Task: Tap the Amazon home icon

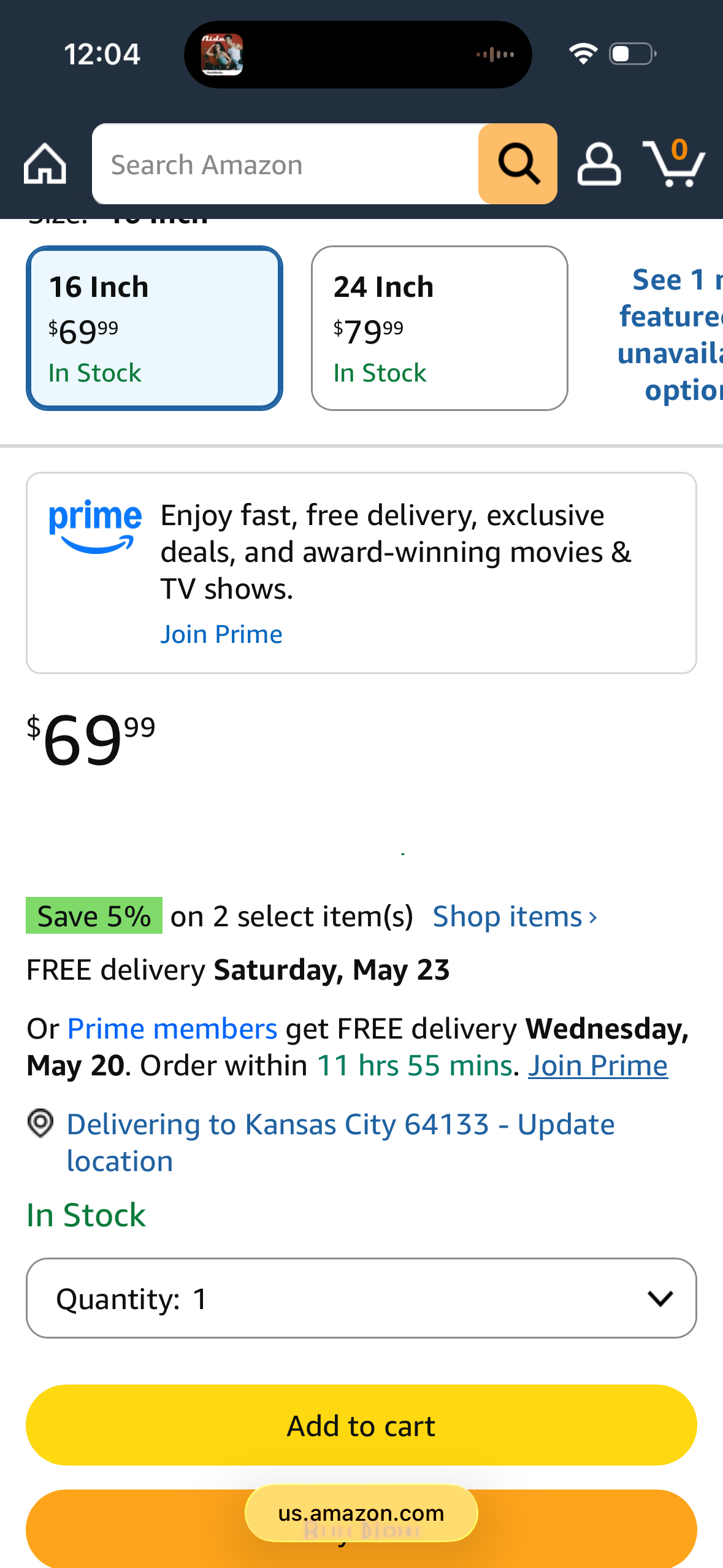Action: click(x=45, y=164)
